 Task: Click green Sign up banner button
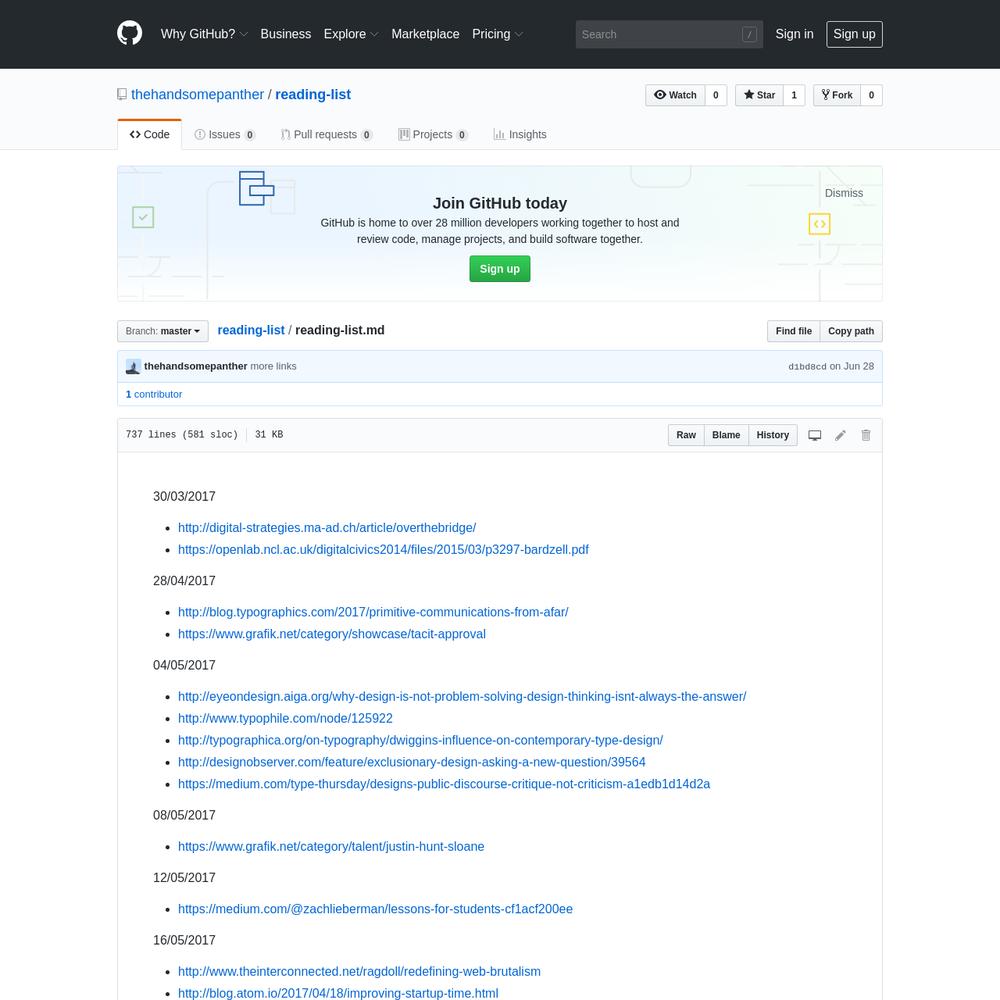(x=499, y=269)
